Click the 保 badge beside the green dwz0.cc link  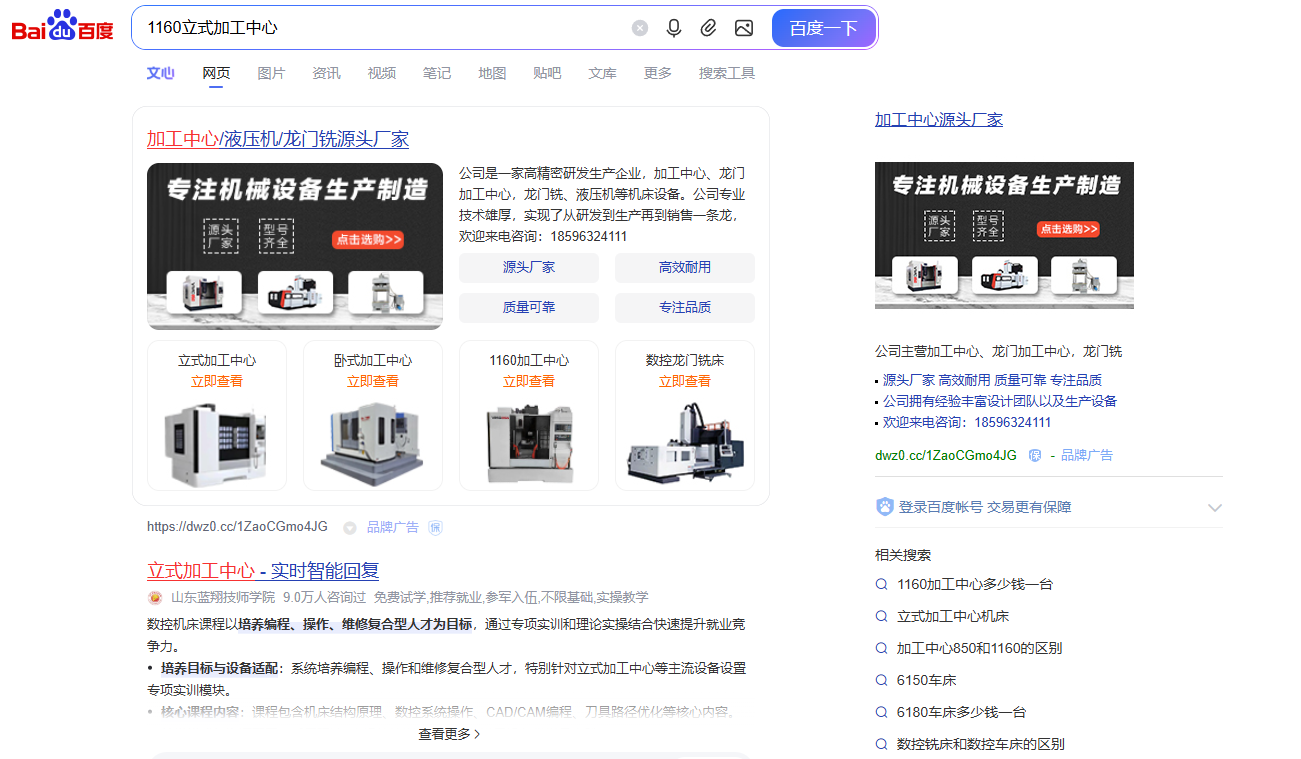pyautogui.click(x=1035, y=455)
